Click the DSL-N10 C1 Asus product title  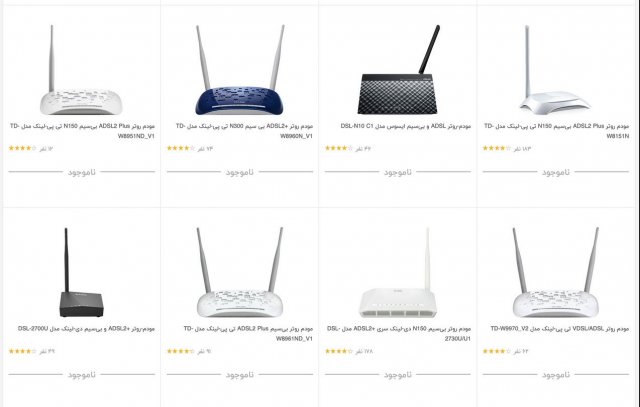tap(406, 126)
